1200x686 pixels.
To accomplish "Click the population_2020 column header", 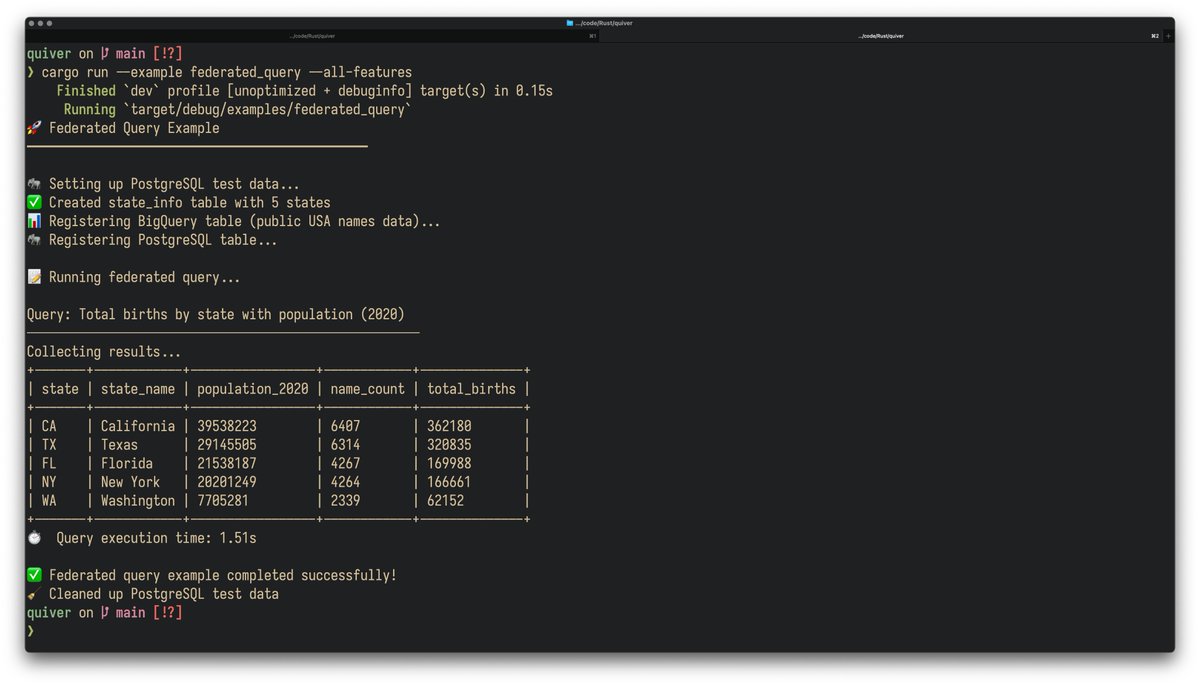I will click(x=253, y=389).
